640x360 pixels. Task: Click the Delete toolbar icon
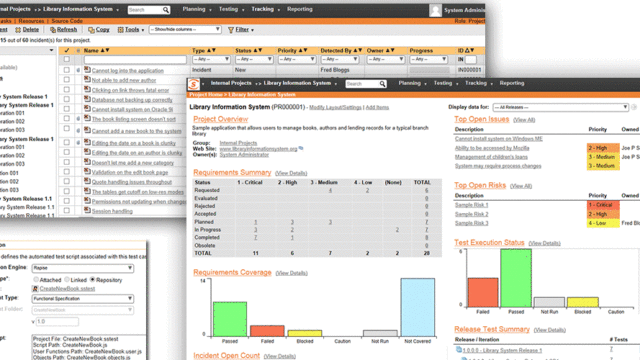pos(18,30)
